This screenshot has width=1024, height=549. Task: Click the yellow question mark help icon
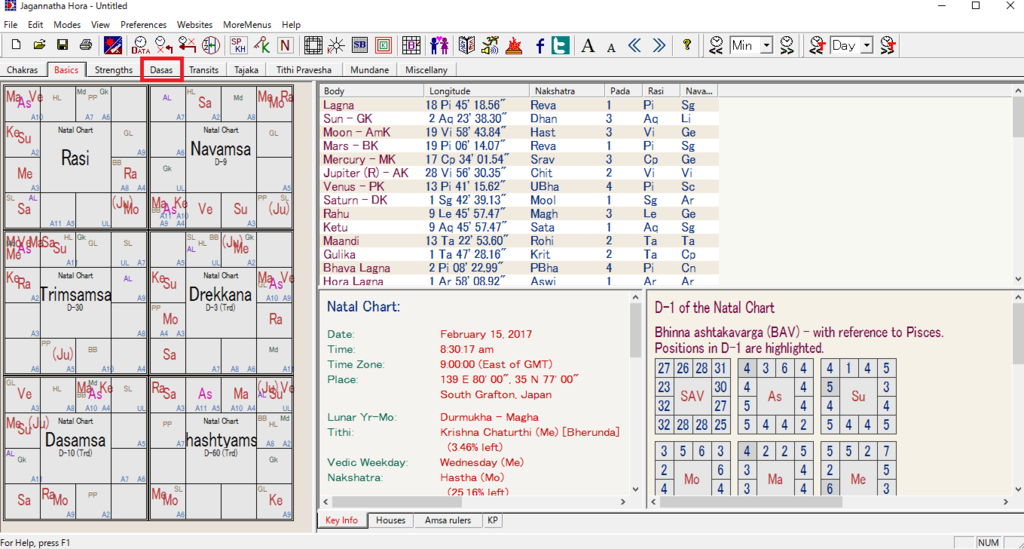click(x=686, y=45)
